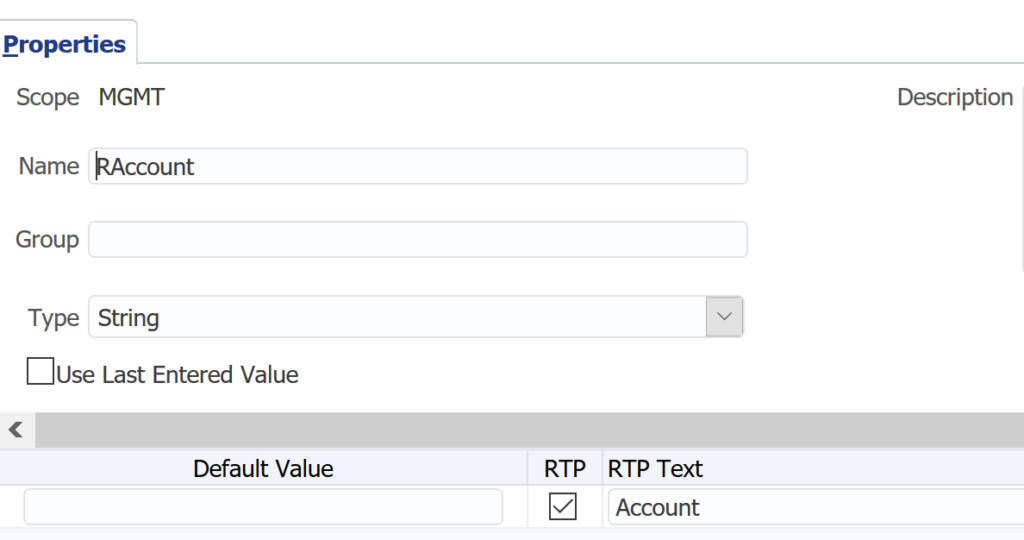Click the Type field label

54,318
